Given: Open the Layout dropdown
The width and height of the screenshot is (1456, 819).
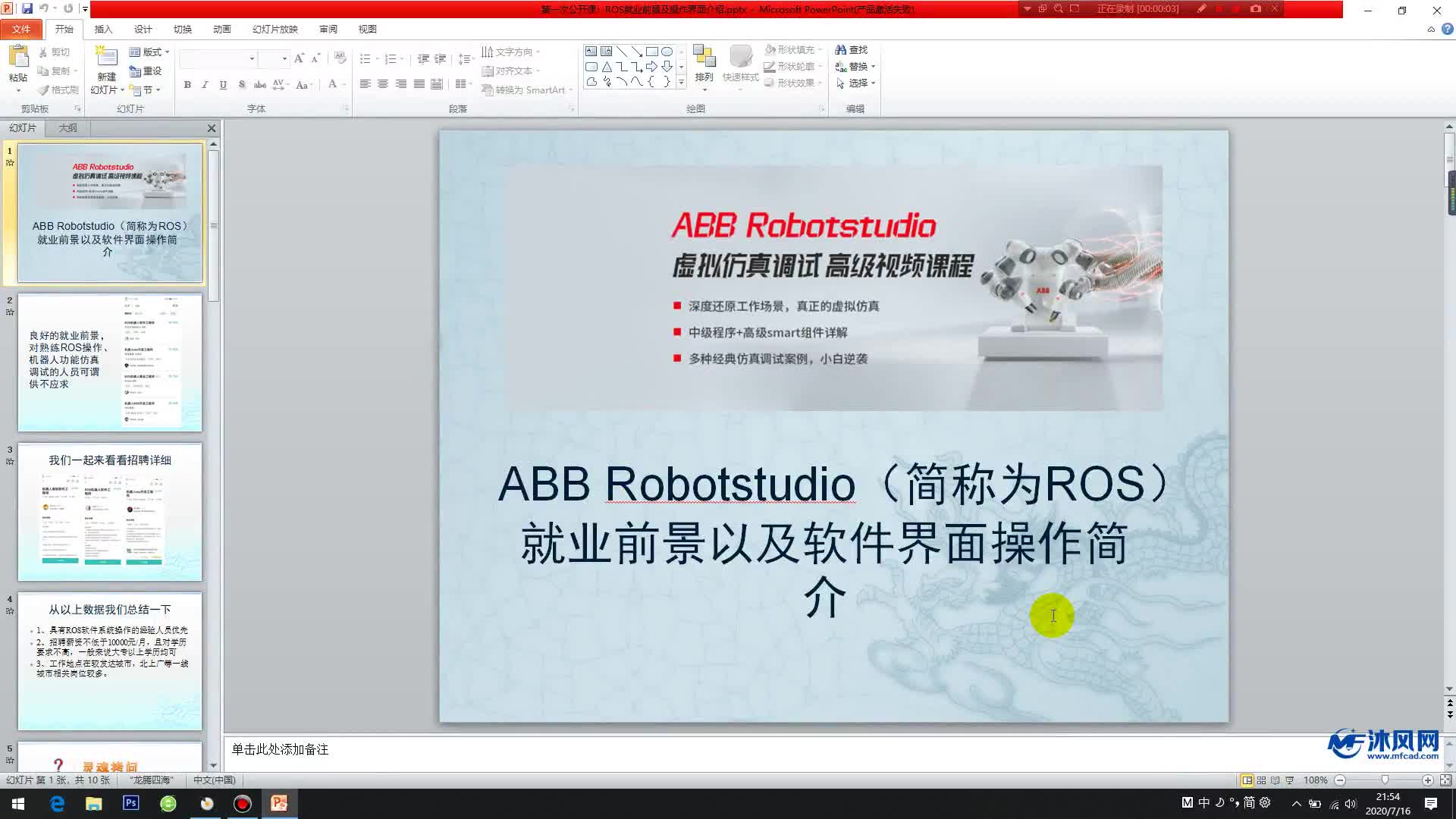Looking at the screenshot, I should (149, 52).
